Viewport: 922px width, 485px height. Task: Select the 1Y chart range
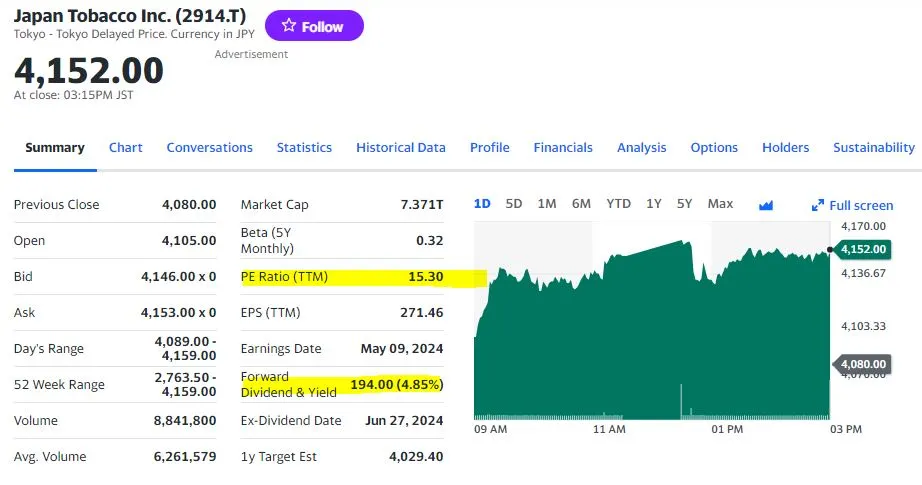[654, 203]
